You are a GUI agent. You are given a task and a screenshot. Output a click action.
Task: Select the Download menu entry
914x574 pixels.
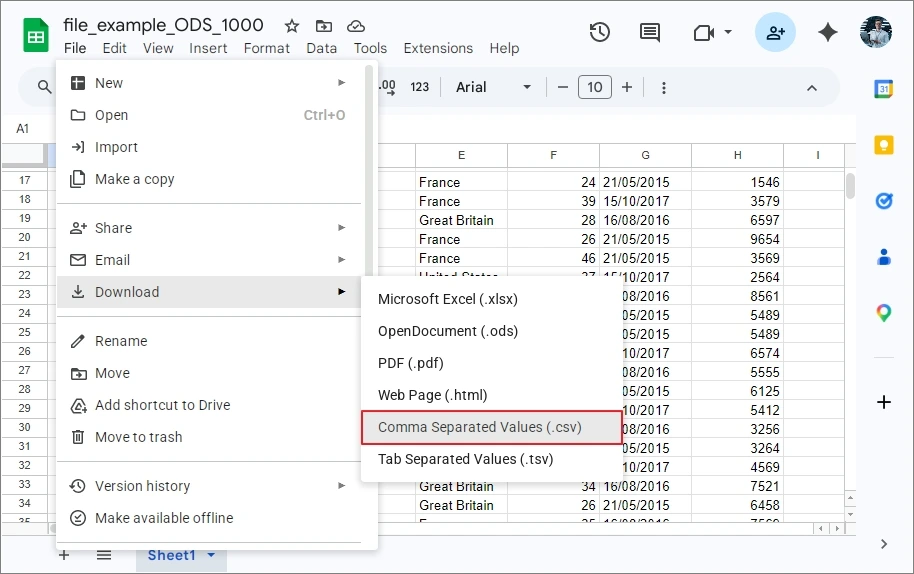tap(209, 292)
